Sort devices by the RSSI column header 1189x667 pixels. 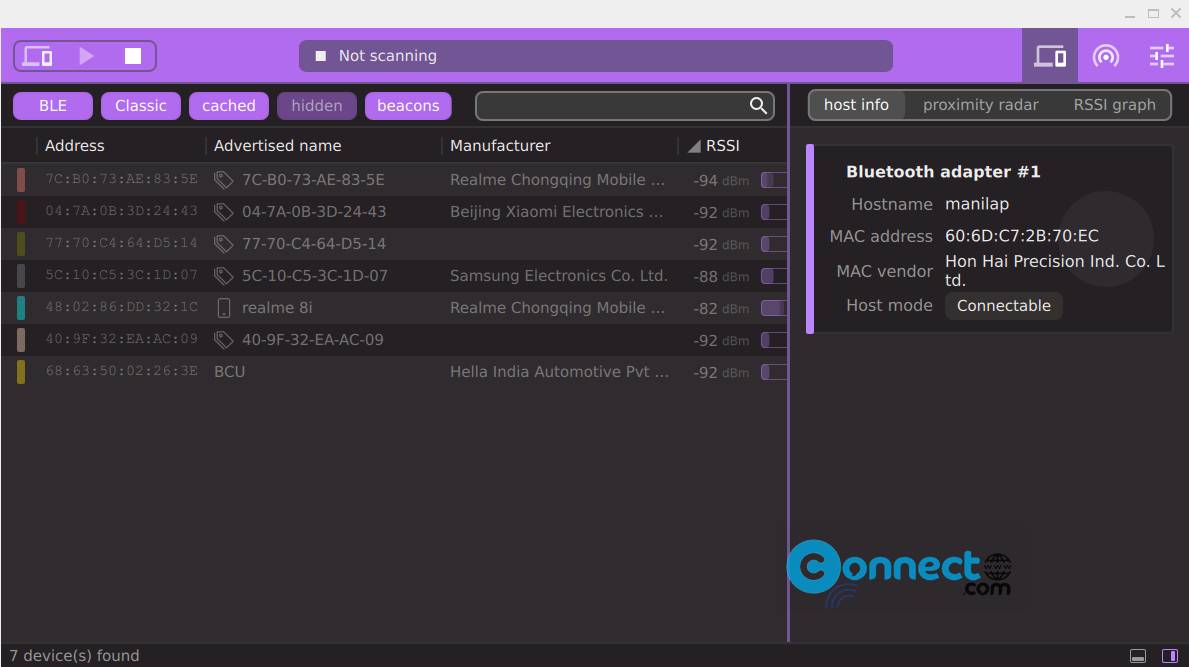point(722,146)
